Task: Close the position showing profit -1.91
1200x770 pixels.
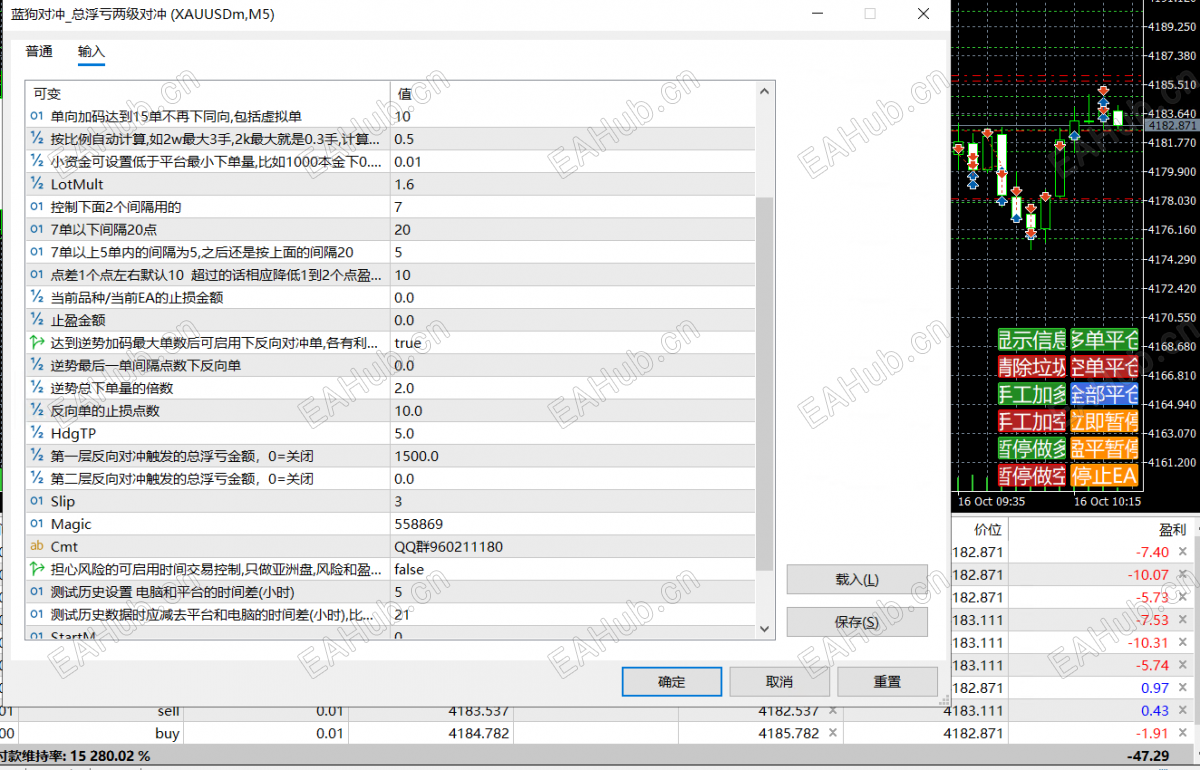Action: pyautogui.click(x=1183, y=733)
